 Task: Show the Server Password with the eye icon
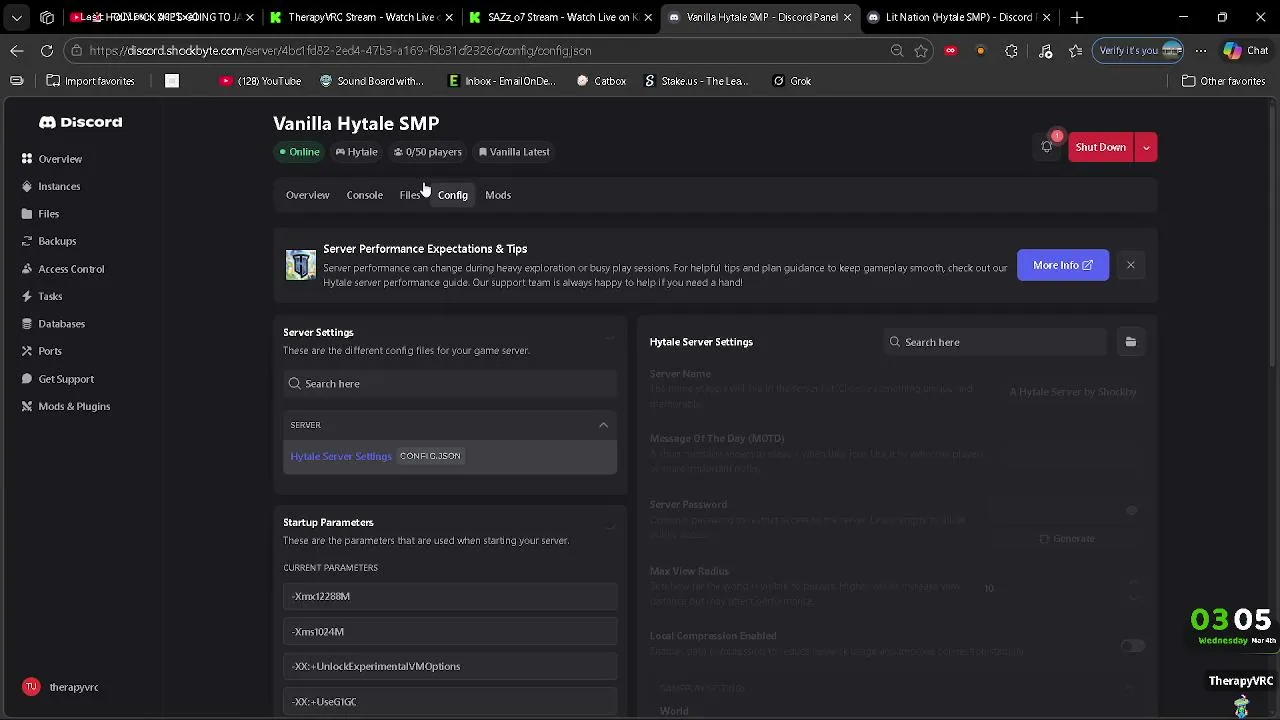pos(1132,510)
